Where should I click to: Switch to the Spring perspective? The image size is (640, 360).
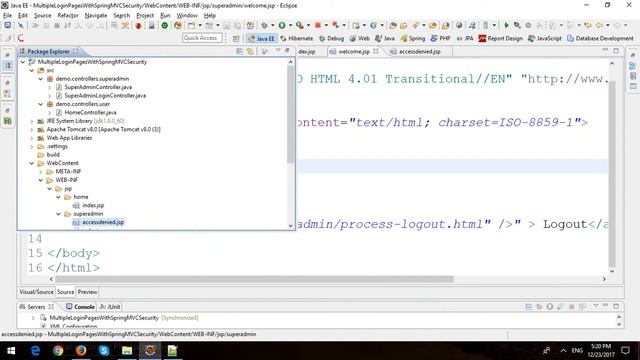413,38
